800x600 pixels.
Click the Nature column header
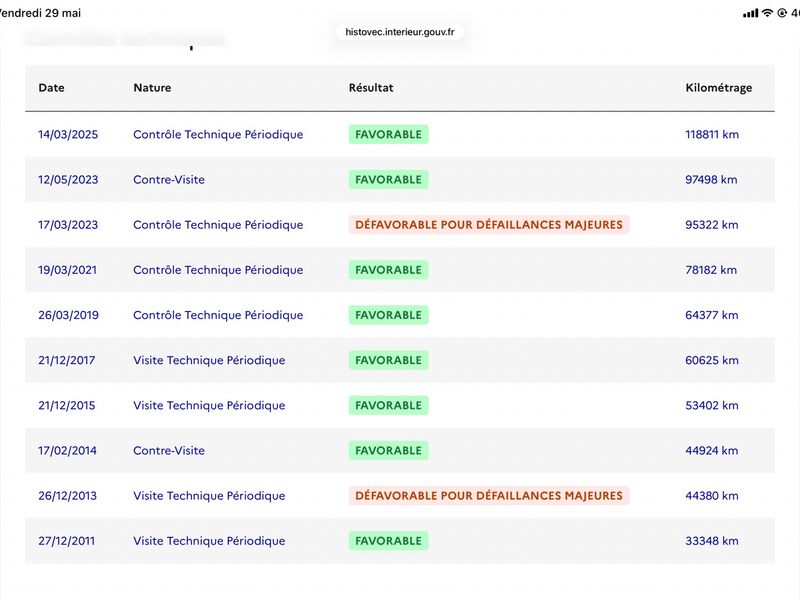point(152,88)
